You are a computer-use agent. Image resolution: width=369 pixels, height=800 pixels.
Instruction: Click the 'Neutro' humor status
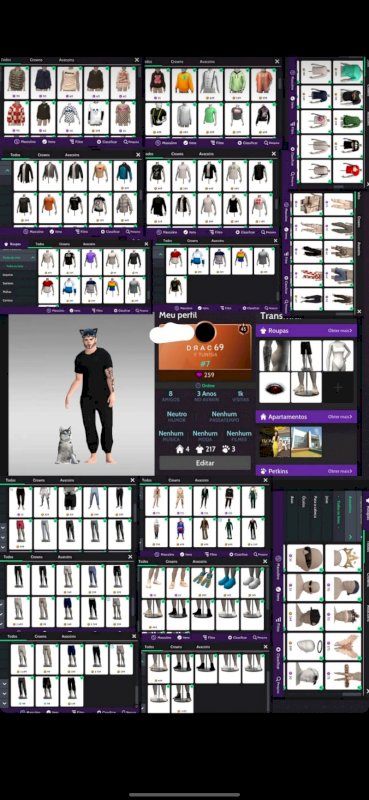(176, 416)
